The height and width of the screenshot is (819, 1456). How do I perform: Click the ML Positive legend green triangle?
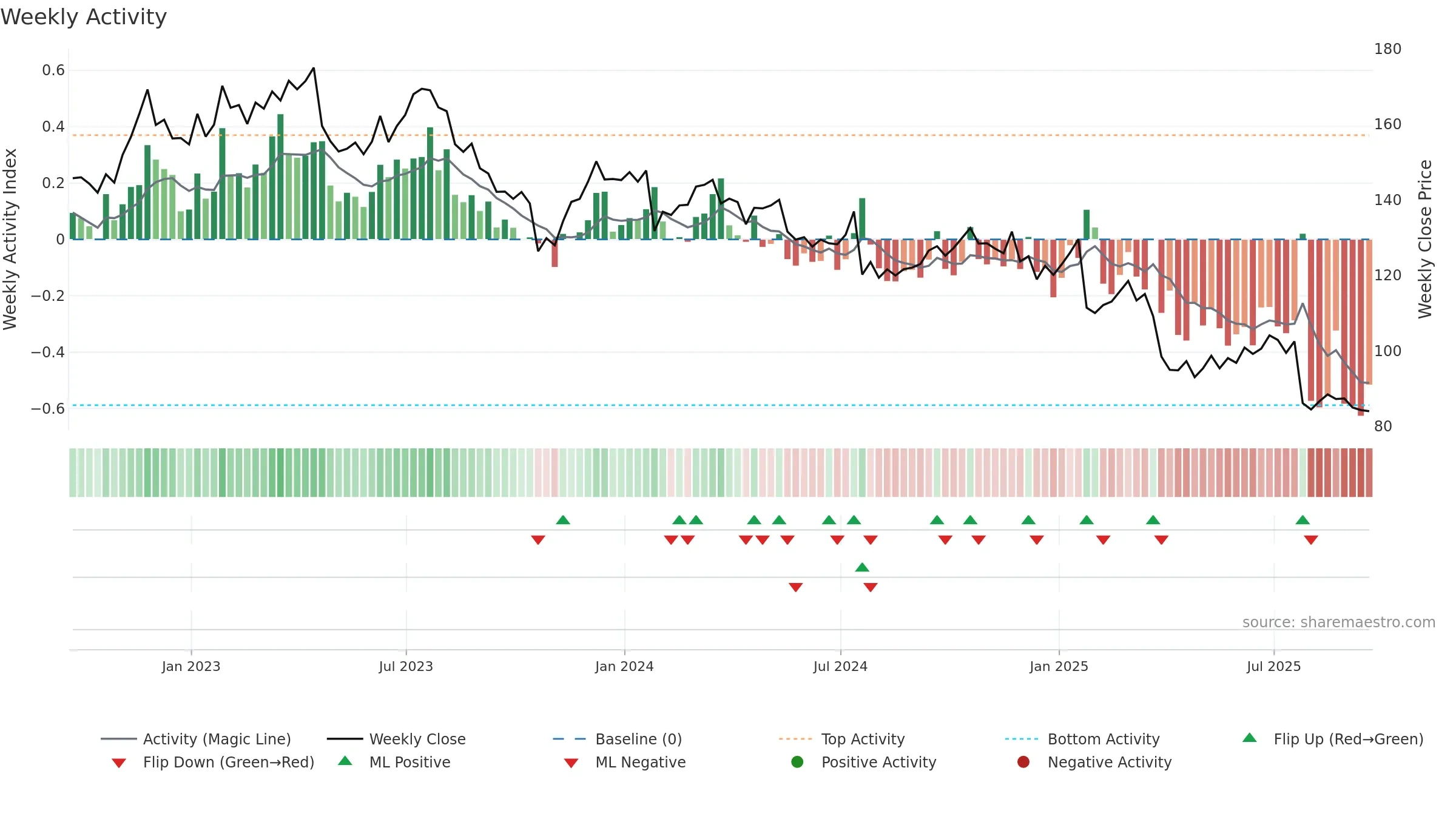point(345,761)
